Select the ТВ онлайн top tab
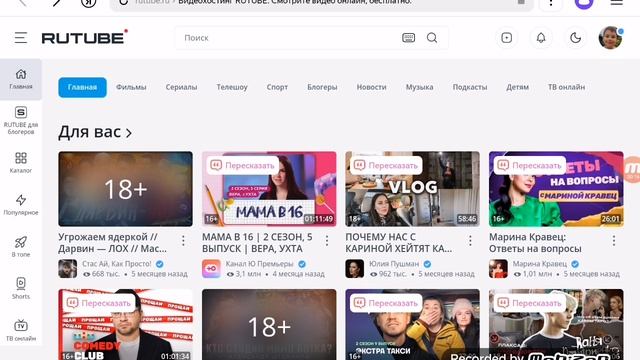 coord(566,87)
